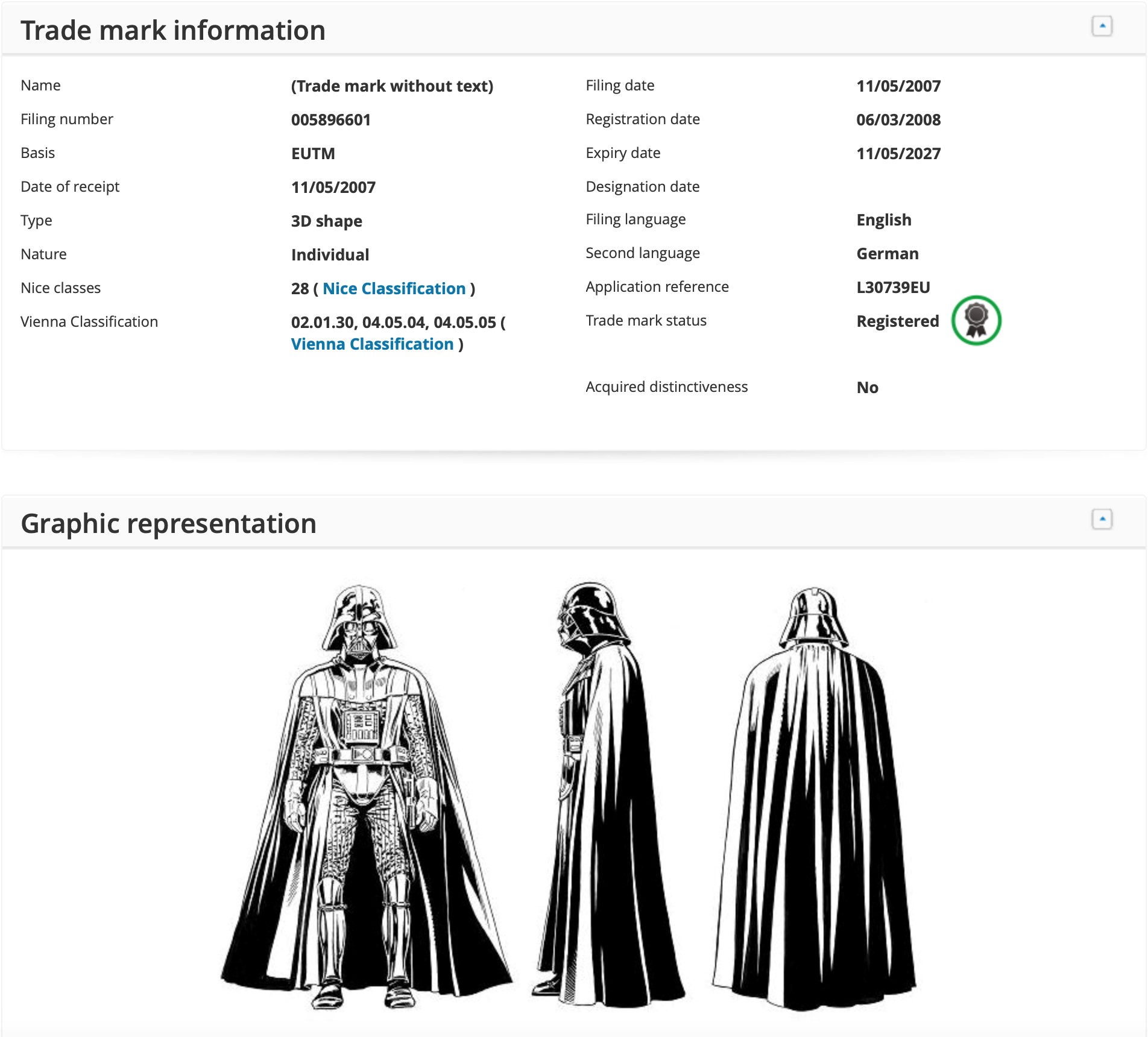
Task: Click the Acquired distinctiveness value No
Action: point(867,388)
